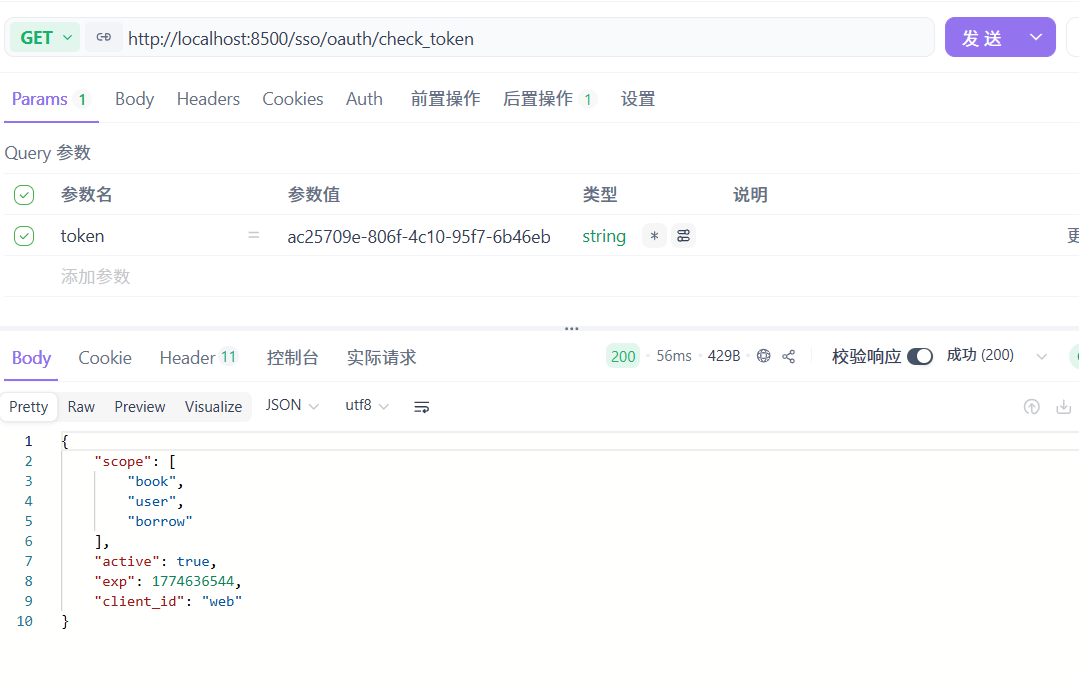Toggle the select-all parameters checkbox
The width and height of the screenshot is (1079, 678).
(24, 195)
